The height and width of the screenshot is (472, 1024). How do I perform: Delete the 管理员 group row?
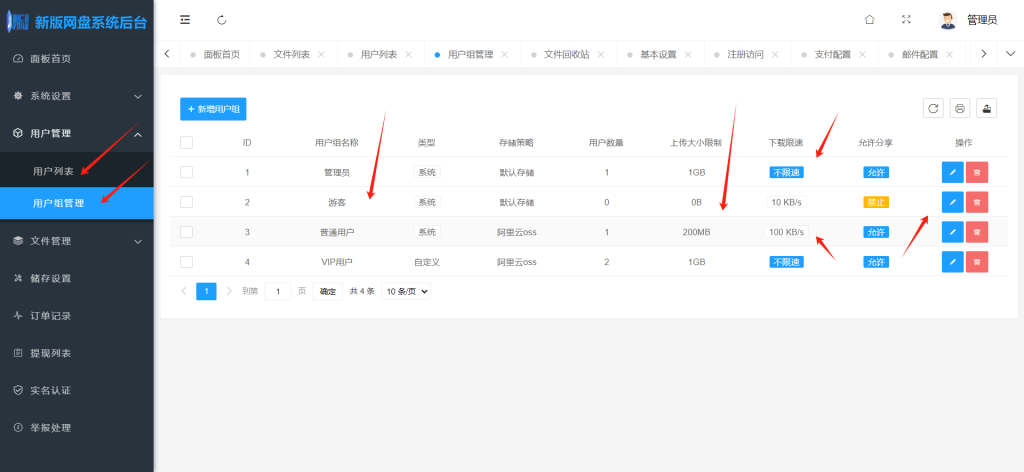(977, 172)
